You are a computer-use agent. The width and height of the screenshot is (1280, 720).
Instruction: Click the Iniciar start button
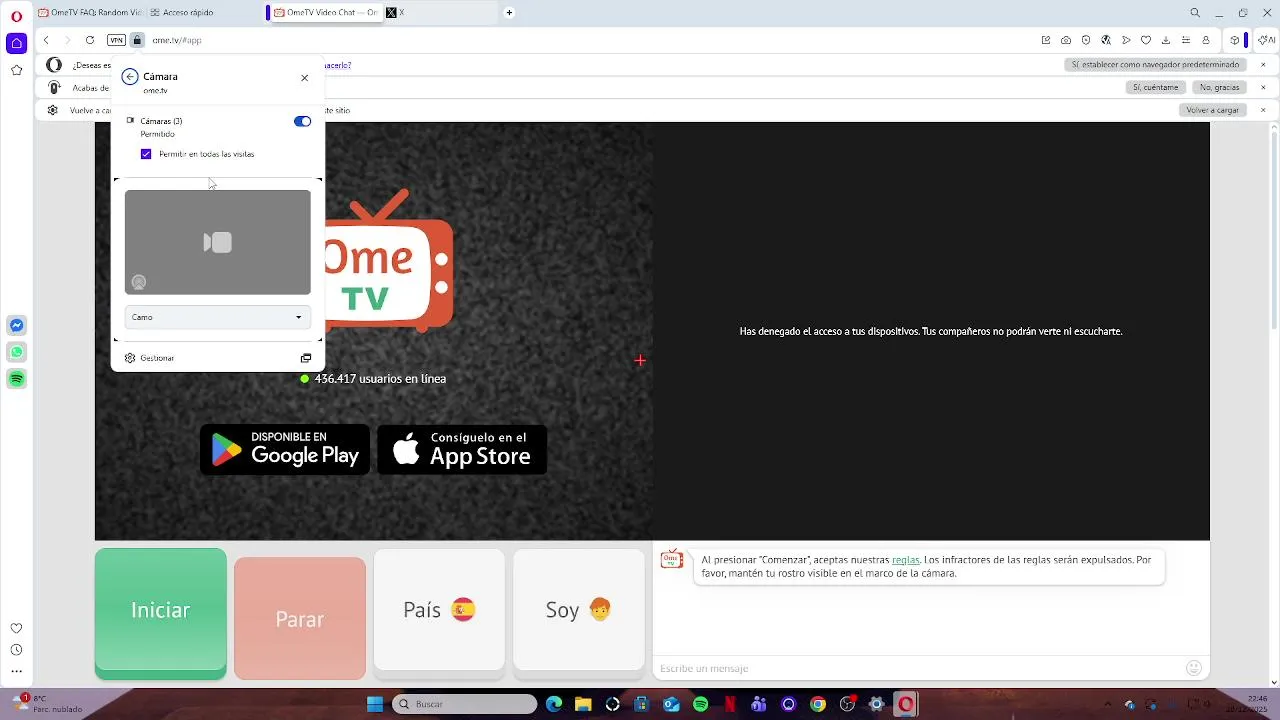tap(160, 613)
